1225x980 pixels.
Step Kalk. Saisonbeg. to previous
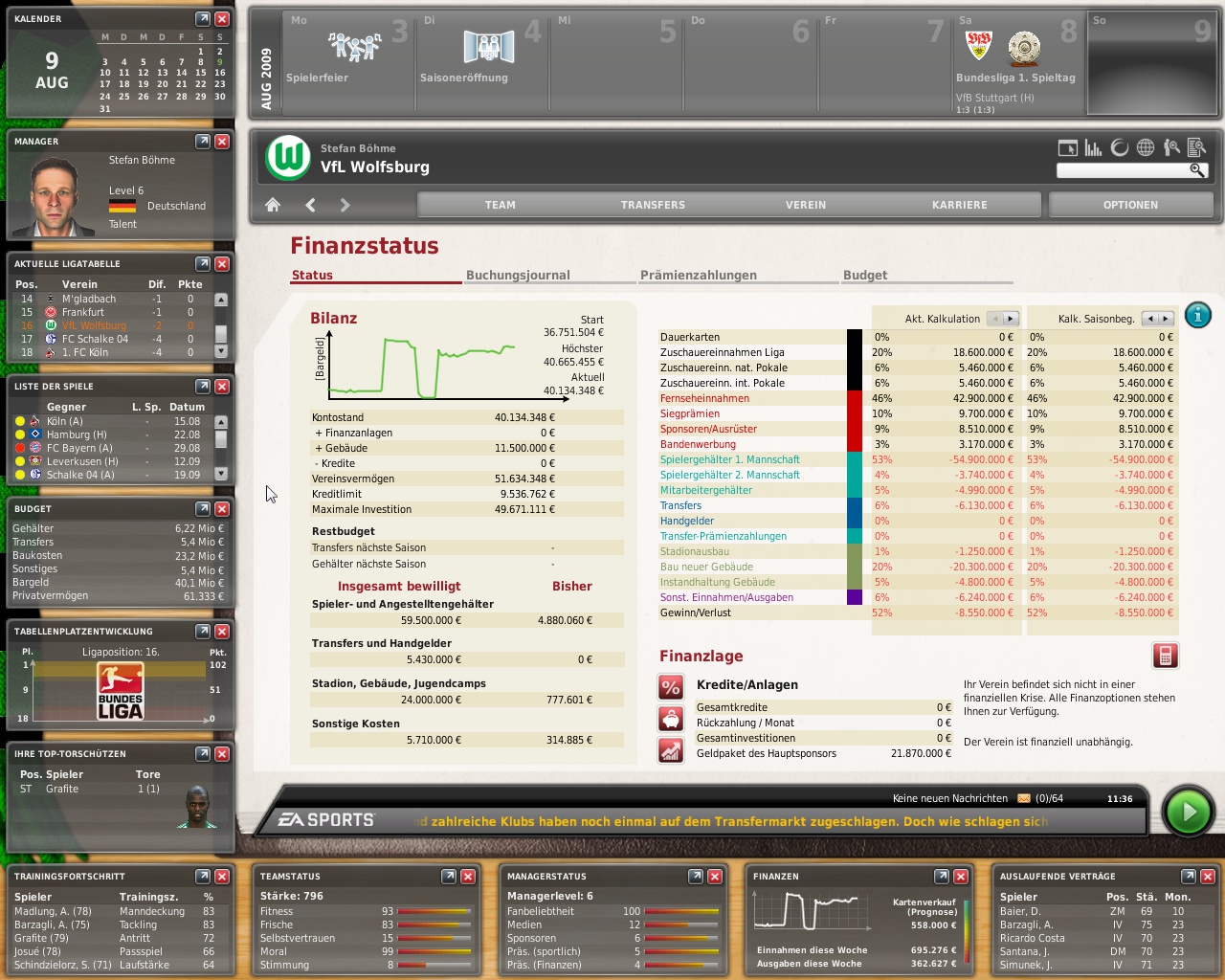click(x=1150, y=319)
